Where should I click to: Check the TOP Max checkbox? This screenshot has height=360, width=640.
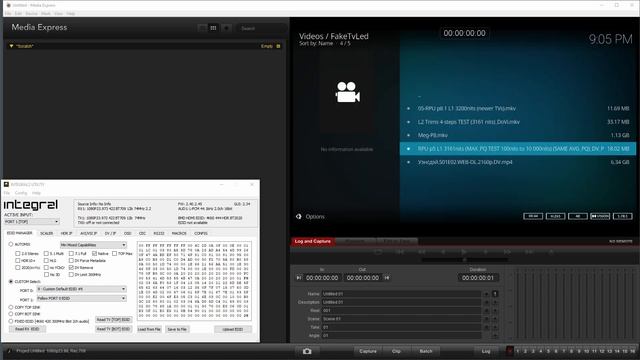click(x=114, y=253)
